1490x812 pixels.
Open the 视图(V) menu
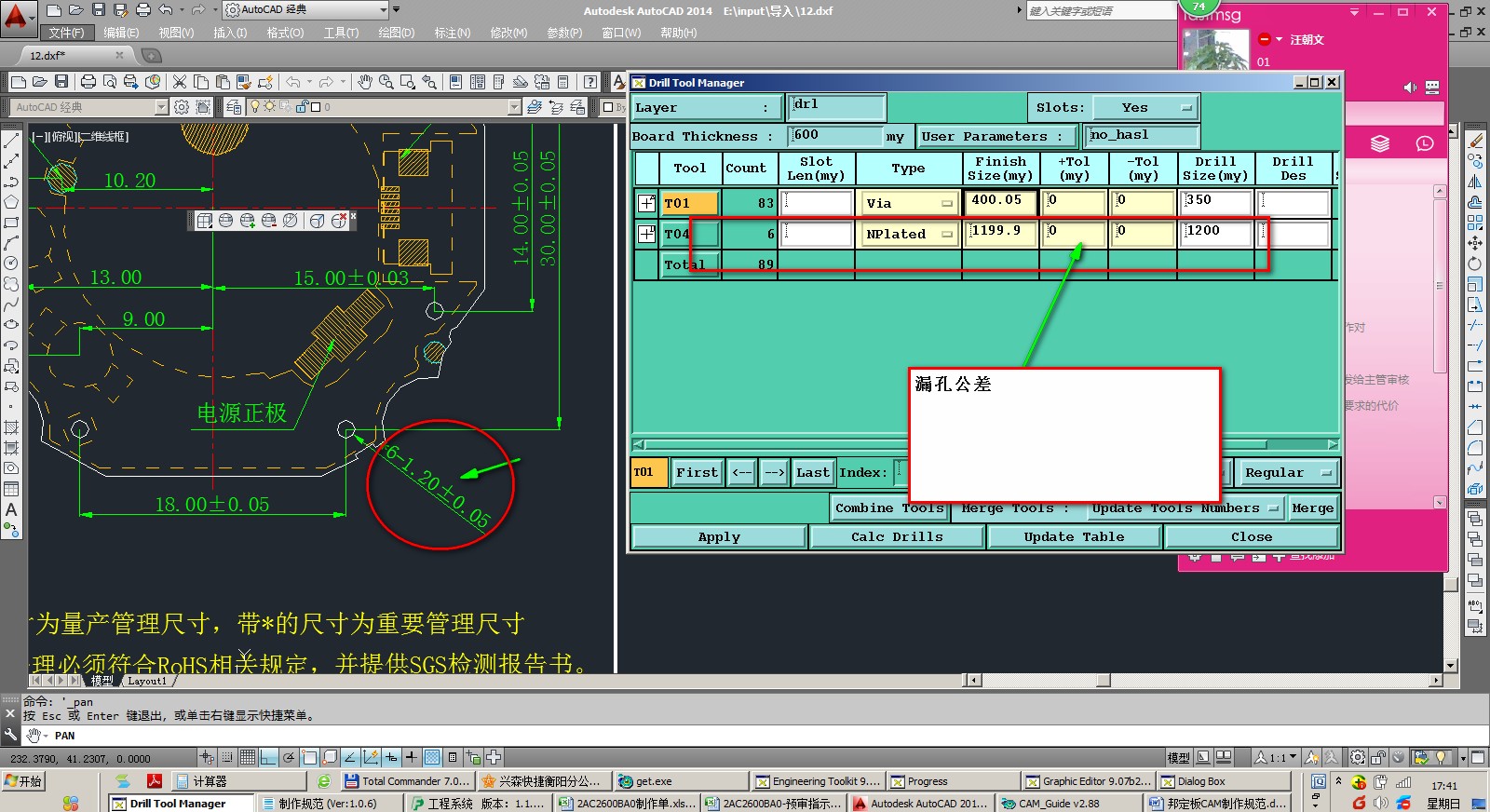tap(176, 33)
